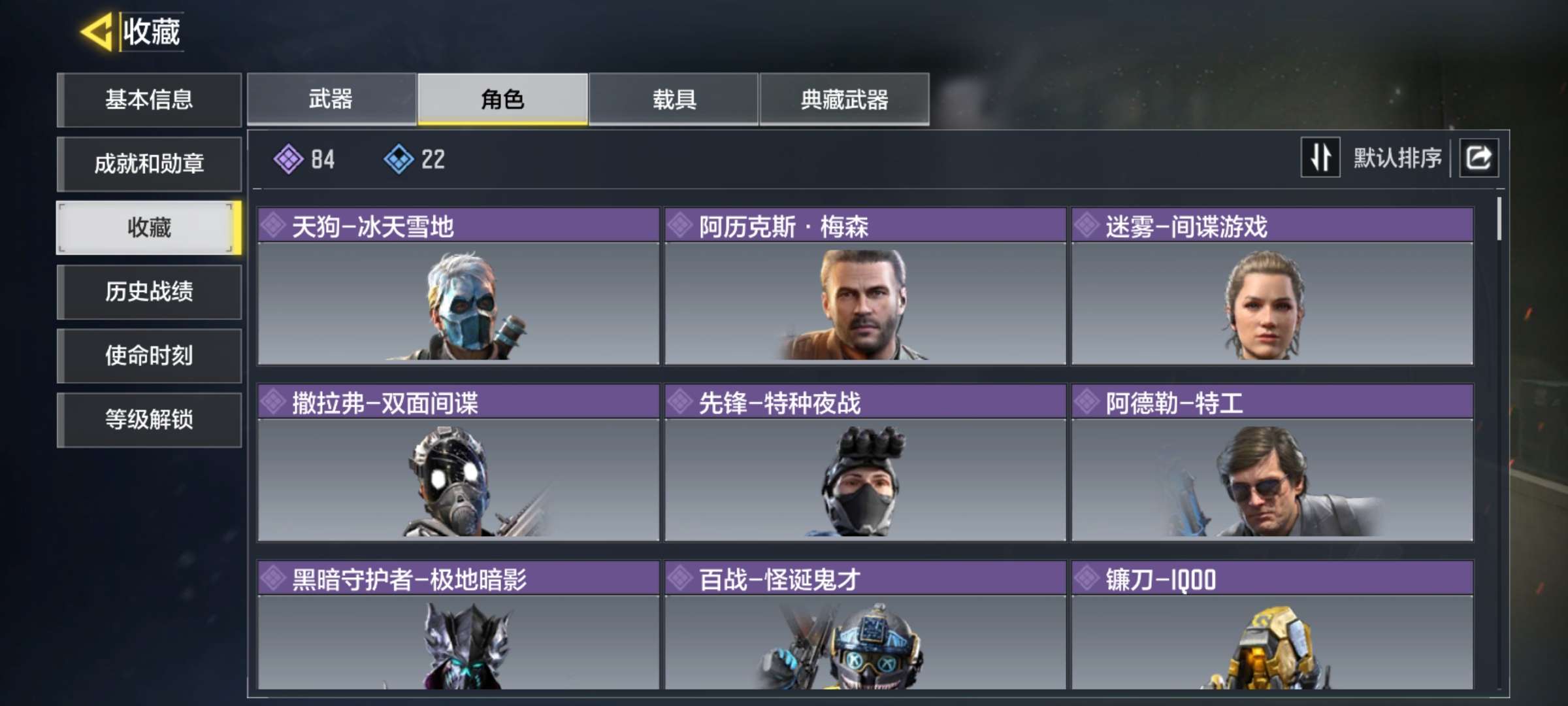This screenshot has width=1568, height=706.
Task: Click the rarity icon on 天狗-冰天雪地 card
Action: click(273, 226)
